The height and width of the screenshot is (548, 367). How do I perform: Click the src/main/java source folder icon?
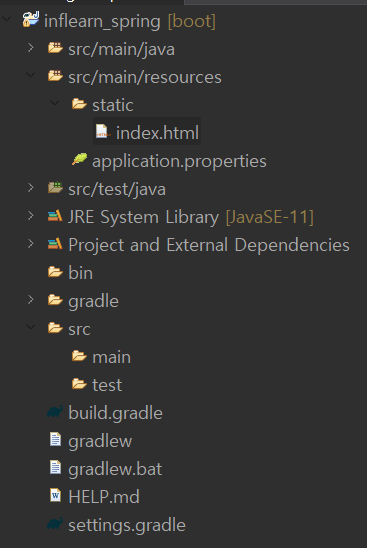click(x=55, y=48)
